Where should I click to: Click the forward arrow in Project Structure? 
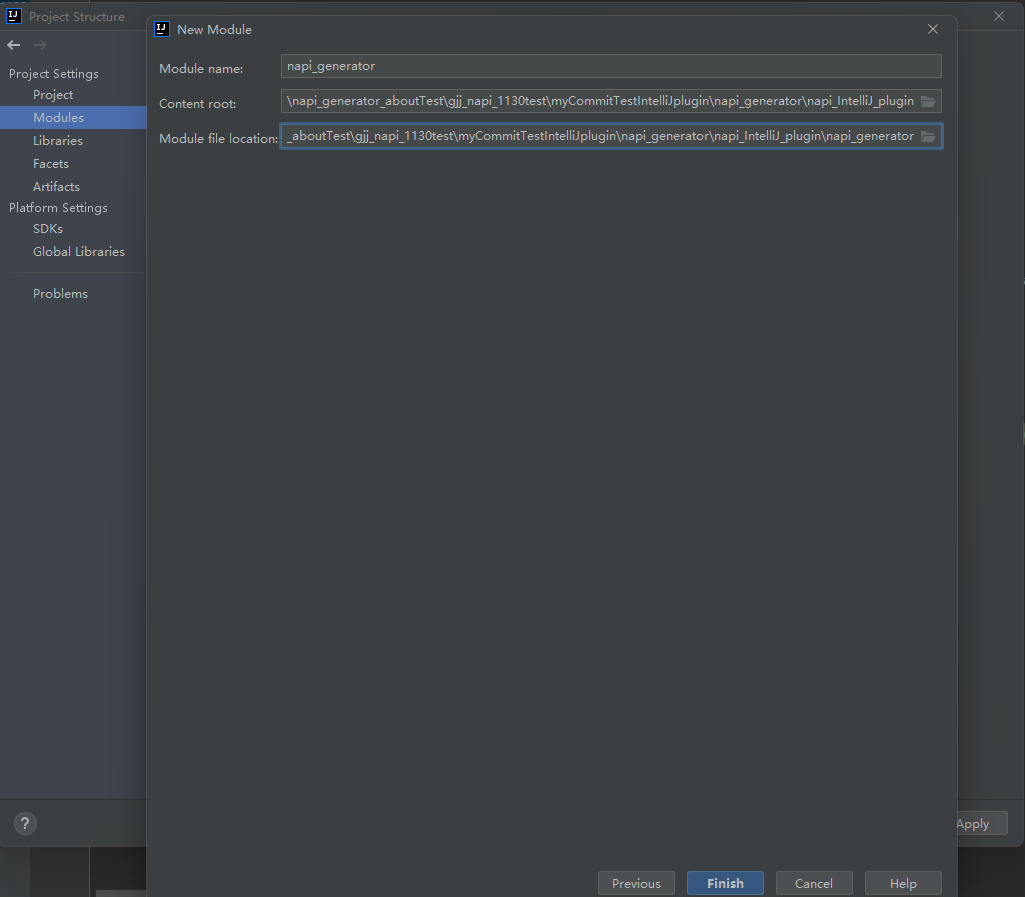(40, 45)
